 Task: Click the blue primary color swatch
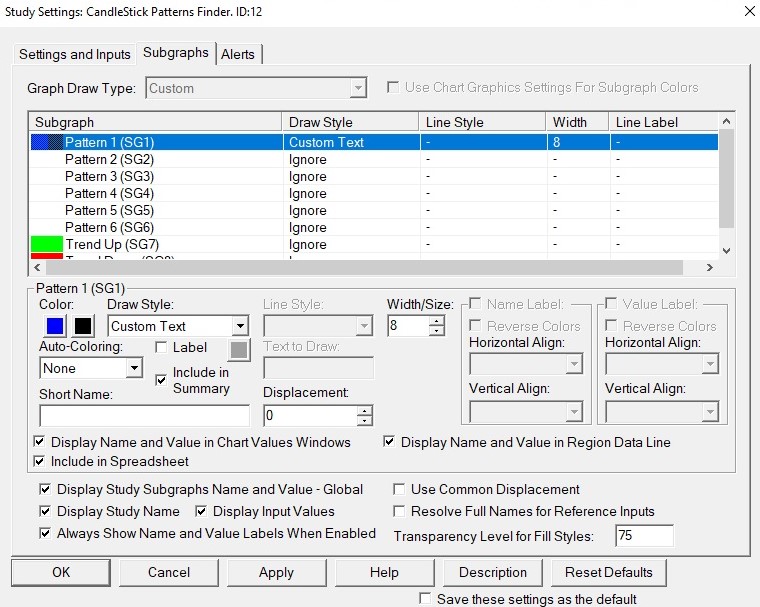56,326
